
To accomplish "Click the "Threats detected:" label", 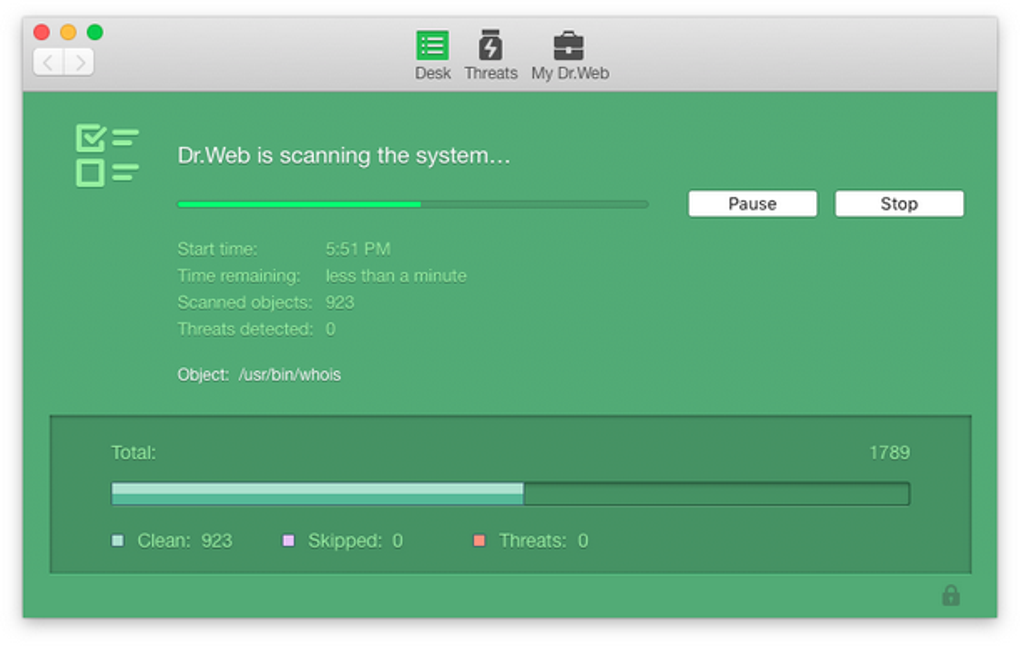I will tap(245, 329).
